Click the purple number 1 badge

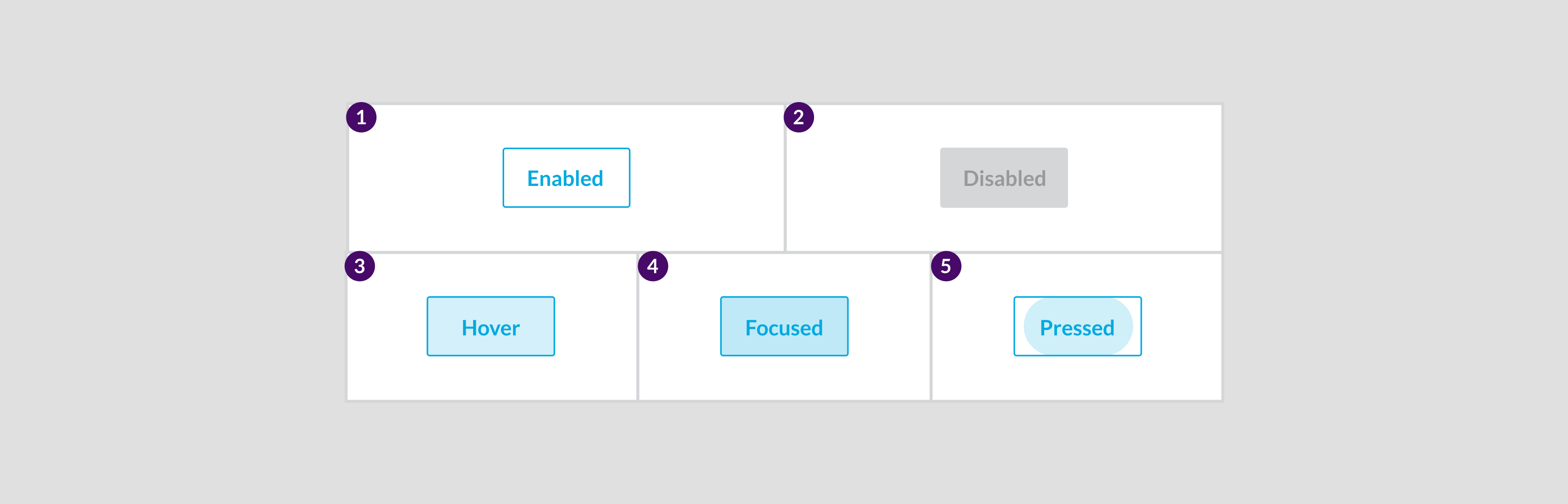coord(361,117)
